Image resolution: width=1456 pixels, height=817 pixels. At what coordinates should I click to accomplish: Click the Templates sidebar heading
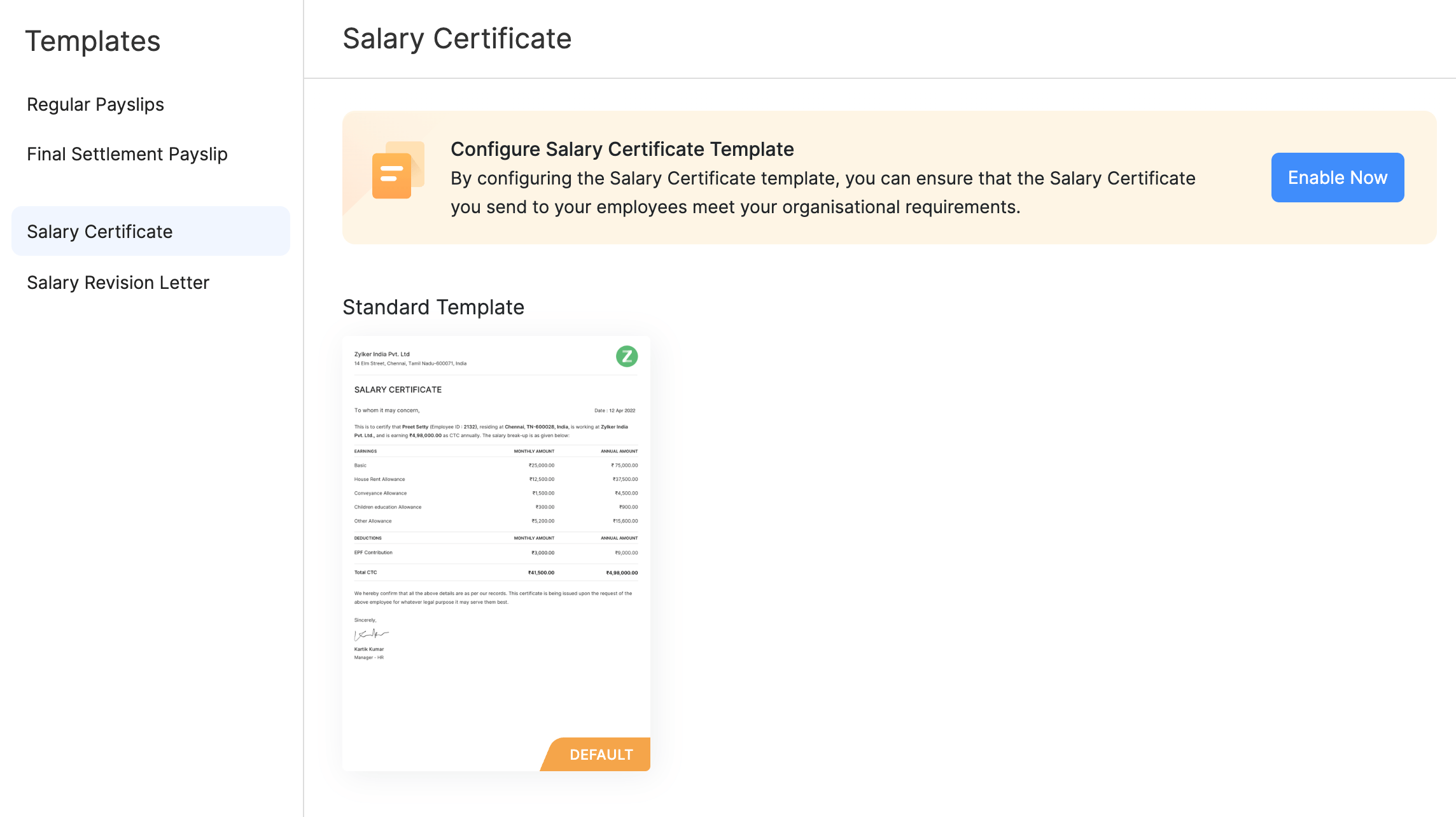click(93, 41)
